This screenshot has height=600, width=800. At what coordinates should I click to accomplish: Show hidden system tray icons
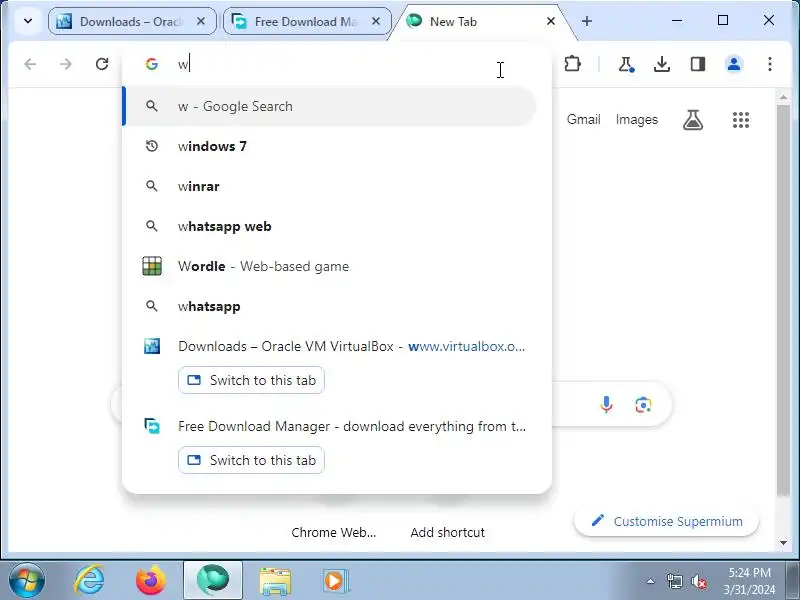[651, 581]
